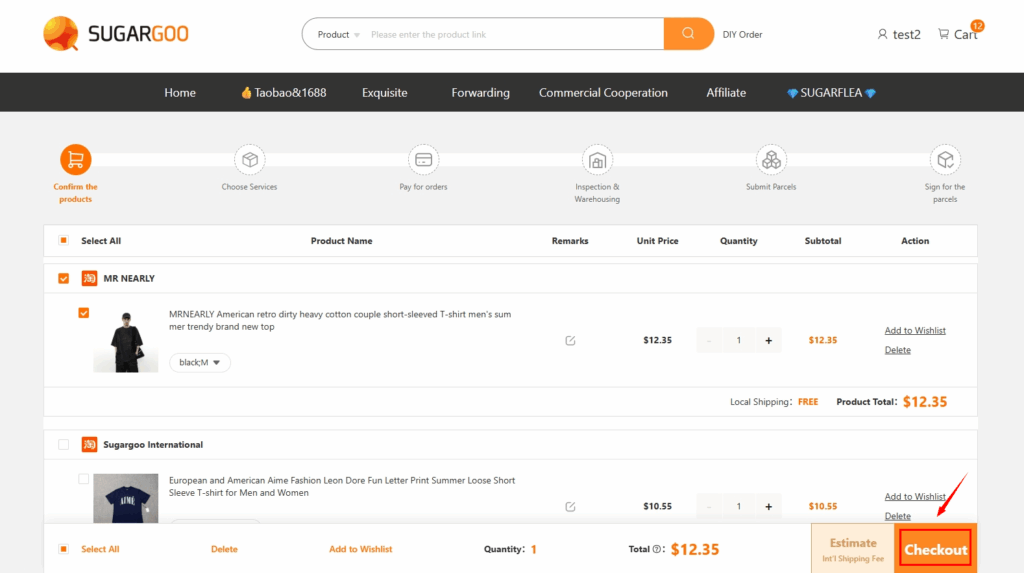Increase quantity of the MRNEARLY T-shirt

point(769,340)
